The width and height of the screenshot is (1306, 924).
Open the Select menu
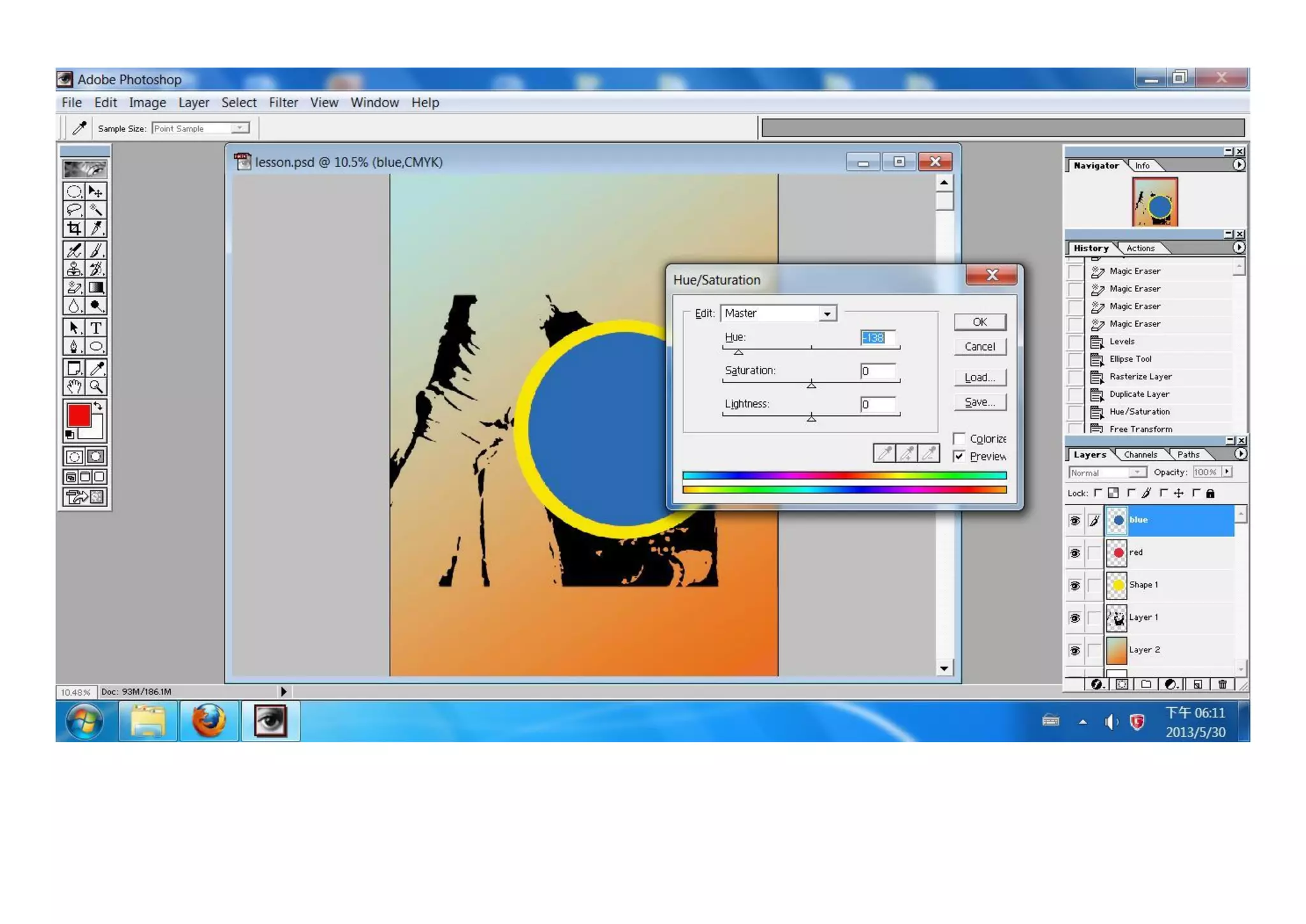pyautogui.click(x=238, y=103)
